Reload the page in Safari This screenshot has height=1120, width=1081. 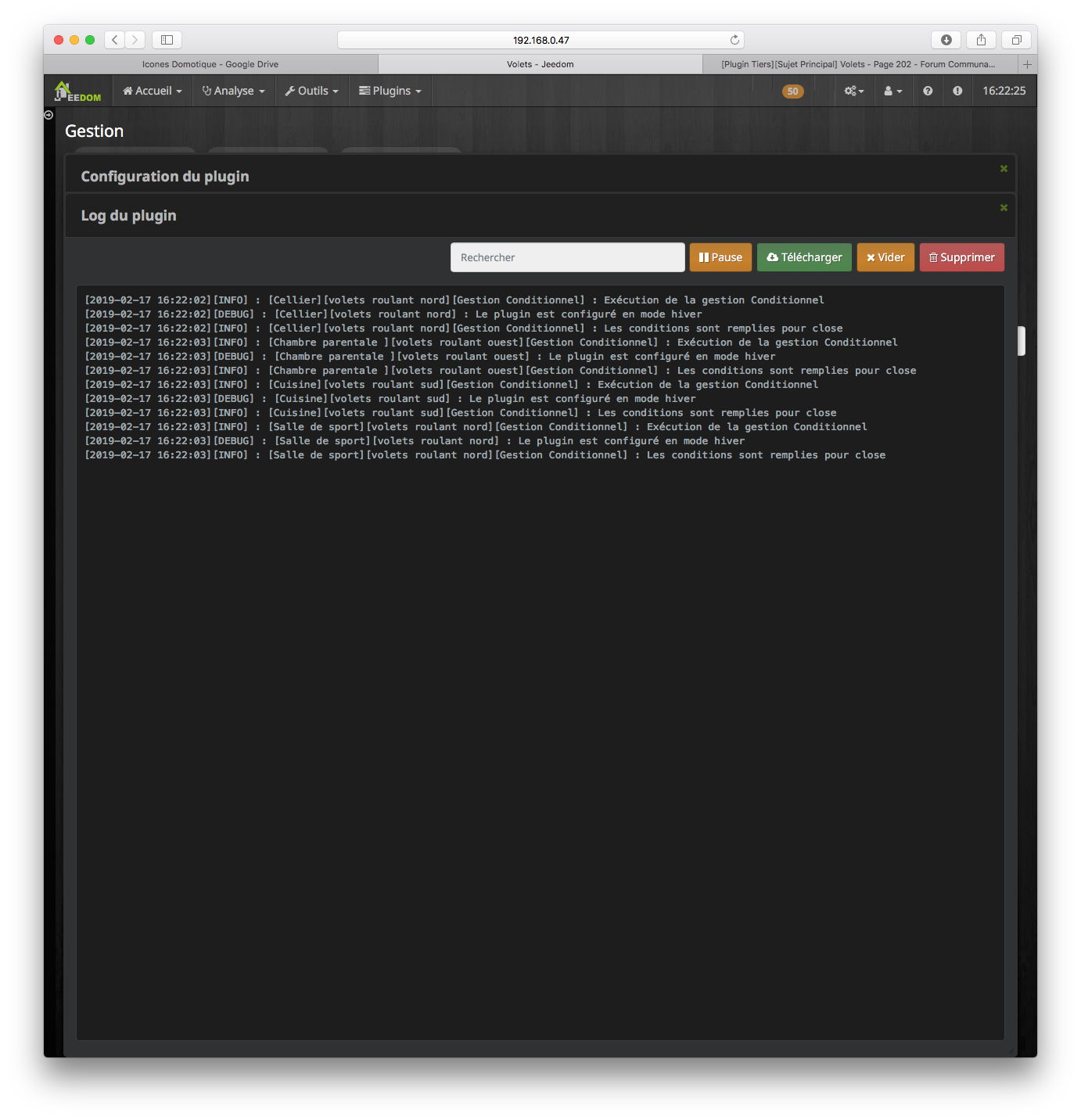[x=734, y=40]
